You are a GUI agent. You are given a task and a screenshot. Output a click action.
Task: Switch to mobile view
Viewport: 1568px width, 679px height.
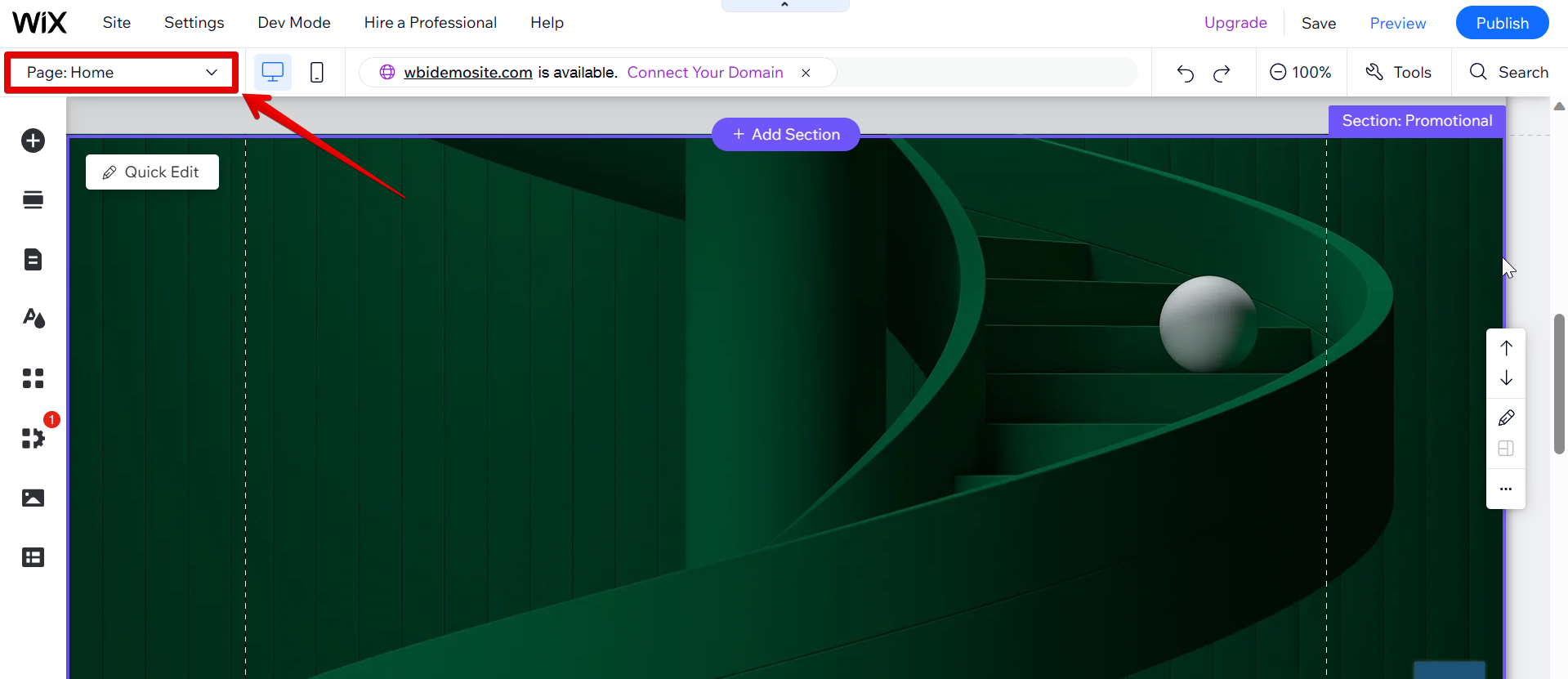pyautogui.click(x=317, y=73)
